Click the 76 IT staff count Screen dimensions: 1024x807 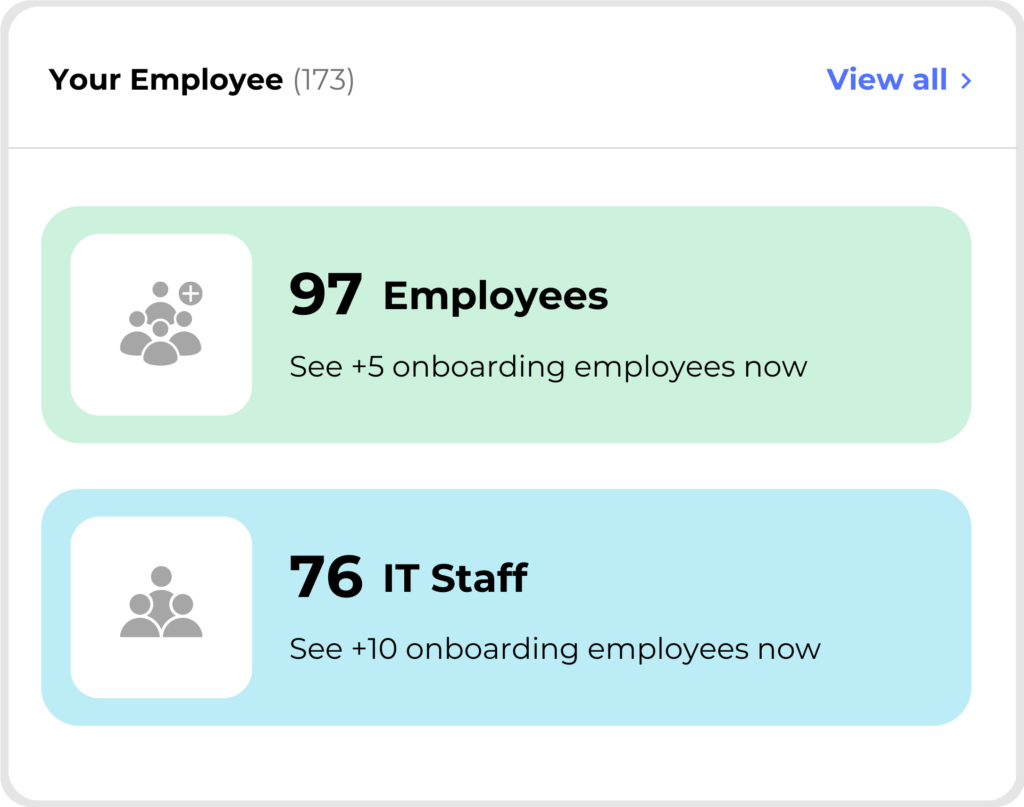click(325, 578)
